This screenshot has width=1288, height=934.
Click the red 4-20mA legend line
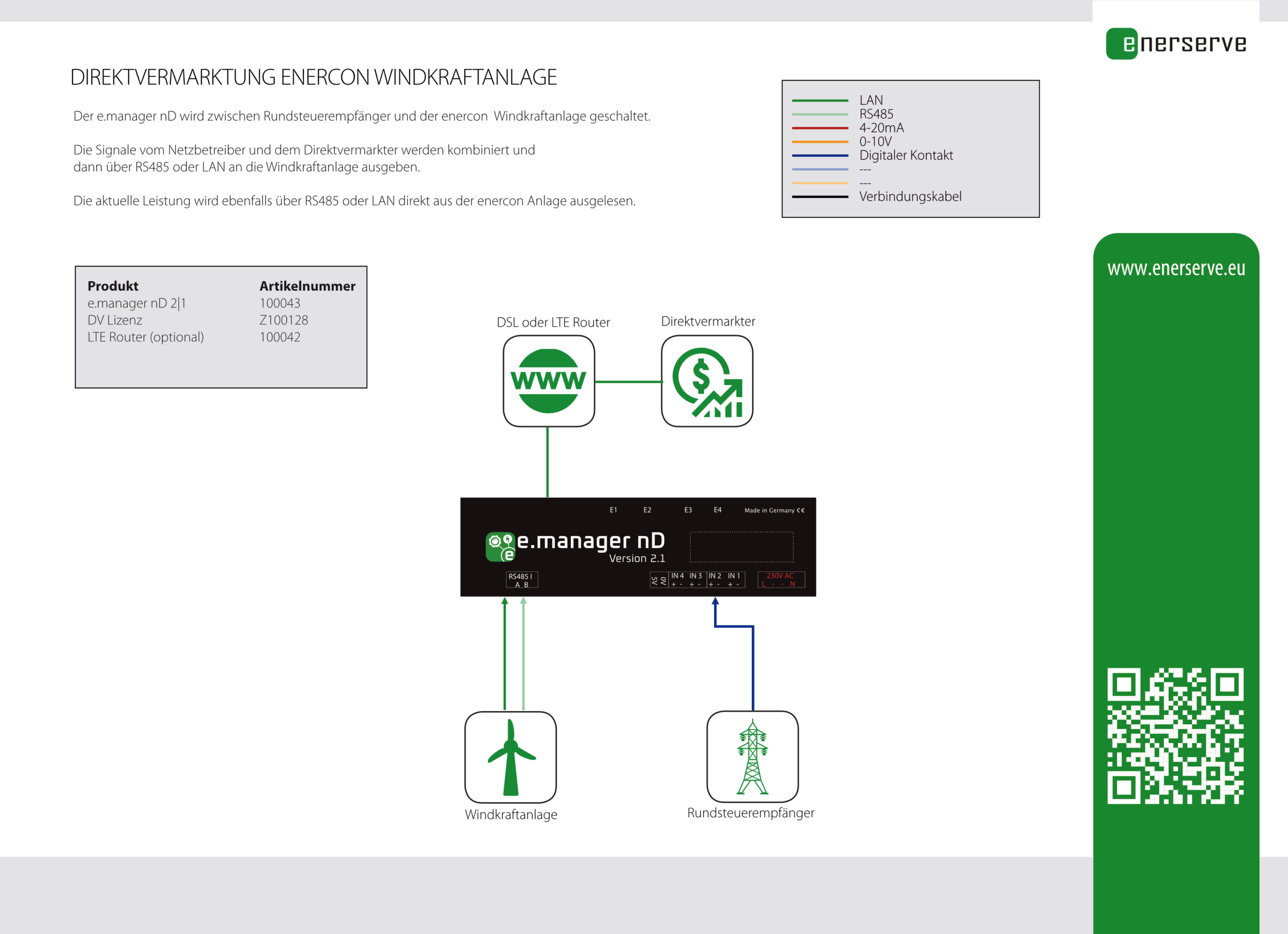(820, 128)
